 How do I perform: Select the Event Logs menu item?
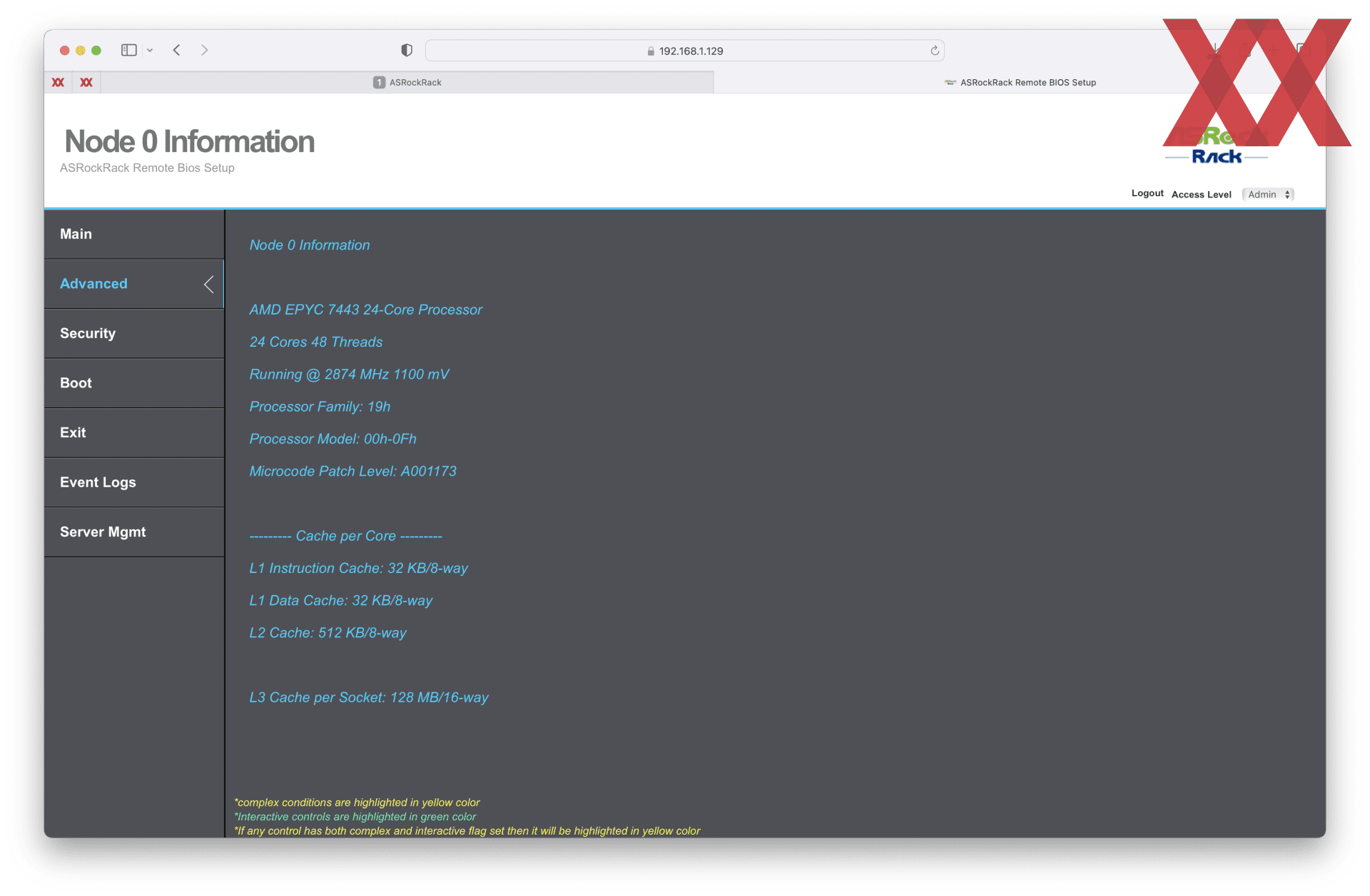(98, 482)
